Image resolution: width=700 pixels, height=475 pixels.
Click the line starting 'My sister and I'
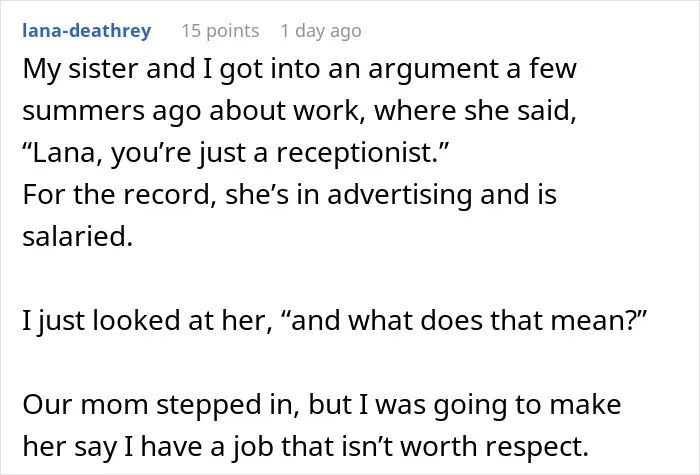[x=300, y=69]
